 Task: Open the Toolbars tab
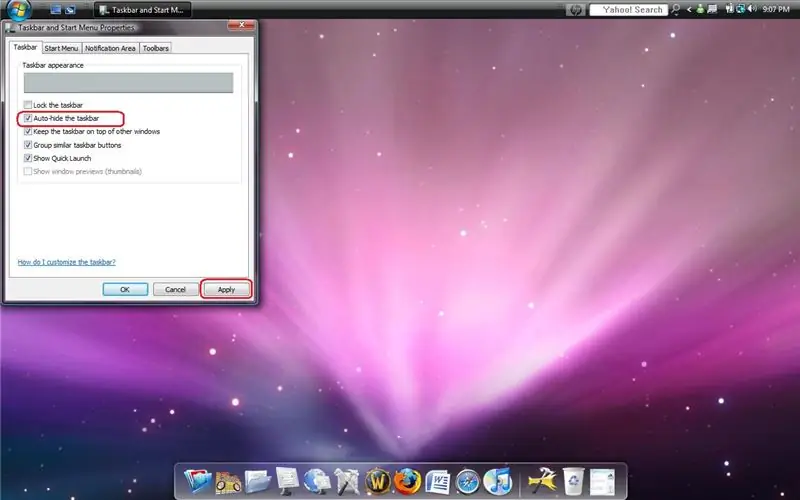pos(156,48)
